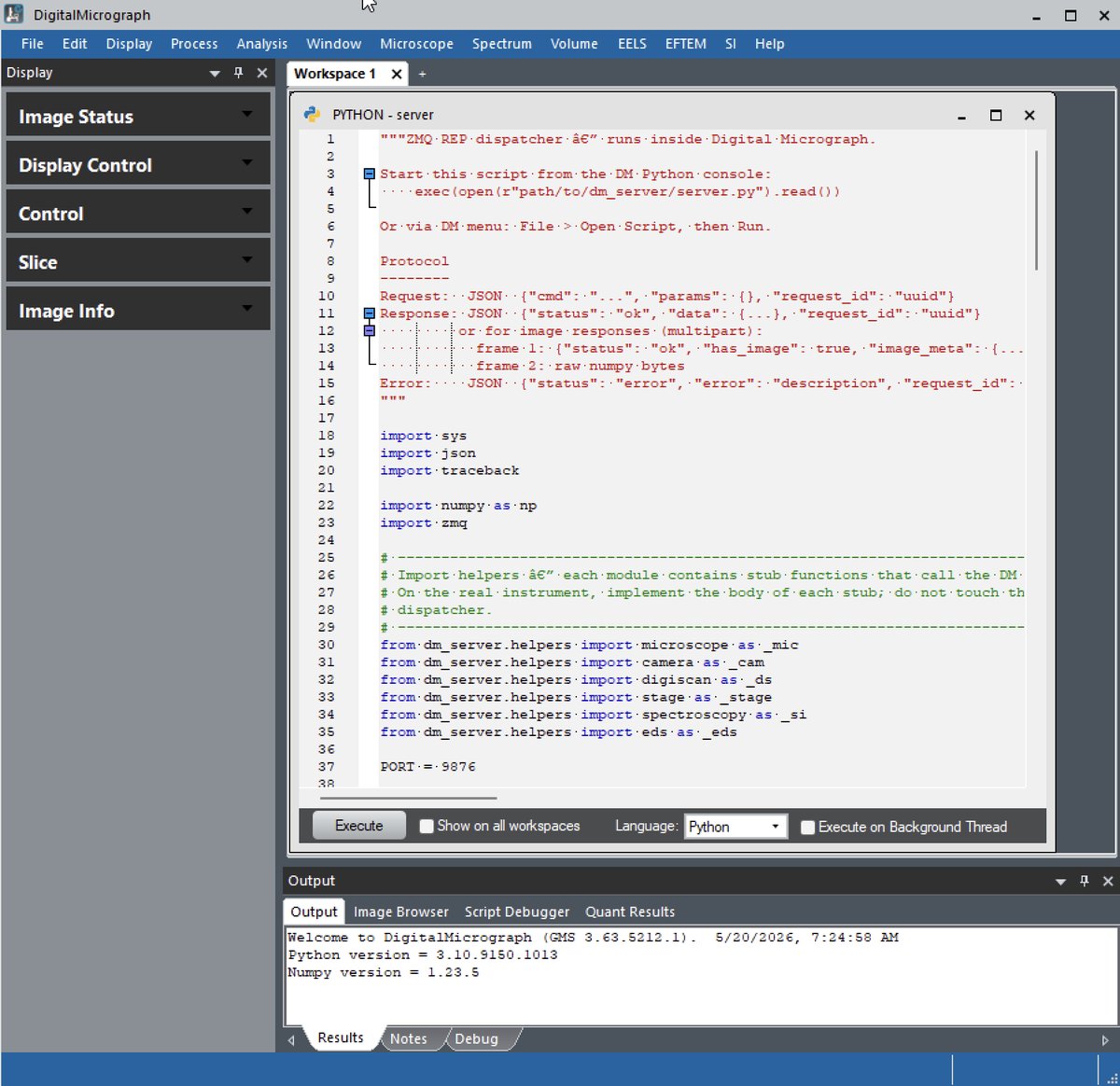
Task: Close the Output panel
Action: click(x=1108, y=881)
